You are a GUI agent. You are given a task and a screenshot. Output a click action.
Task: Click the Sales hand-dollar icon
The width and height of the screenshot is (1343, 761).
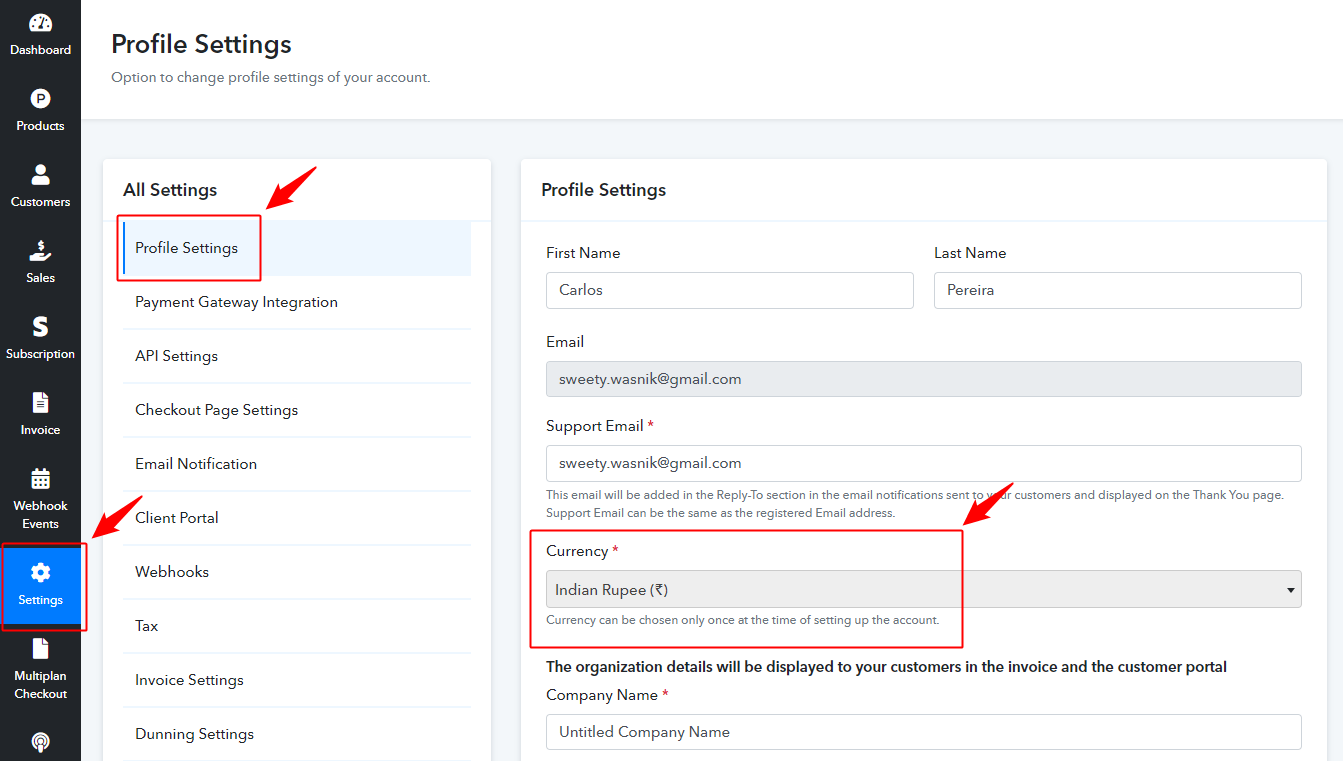coord(40,251)
